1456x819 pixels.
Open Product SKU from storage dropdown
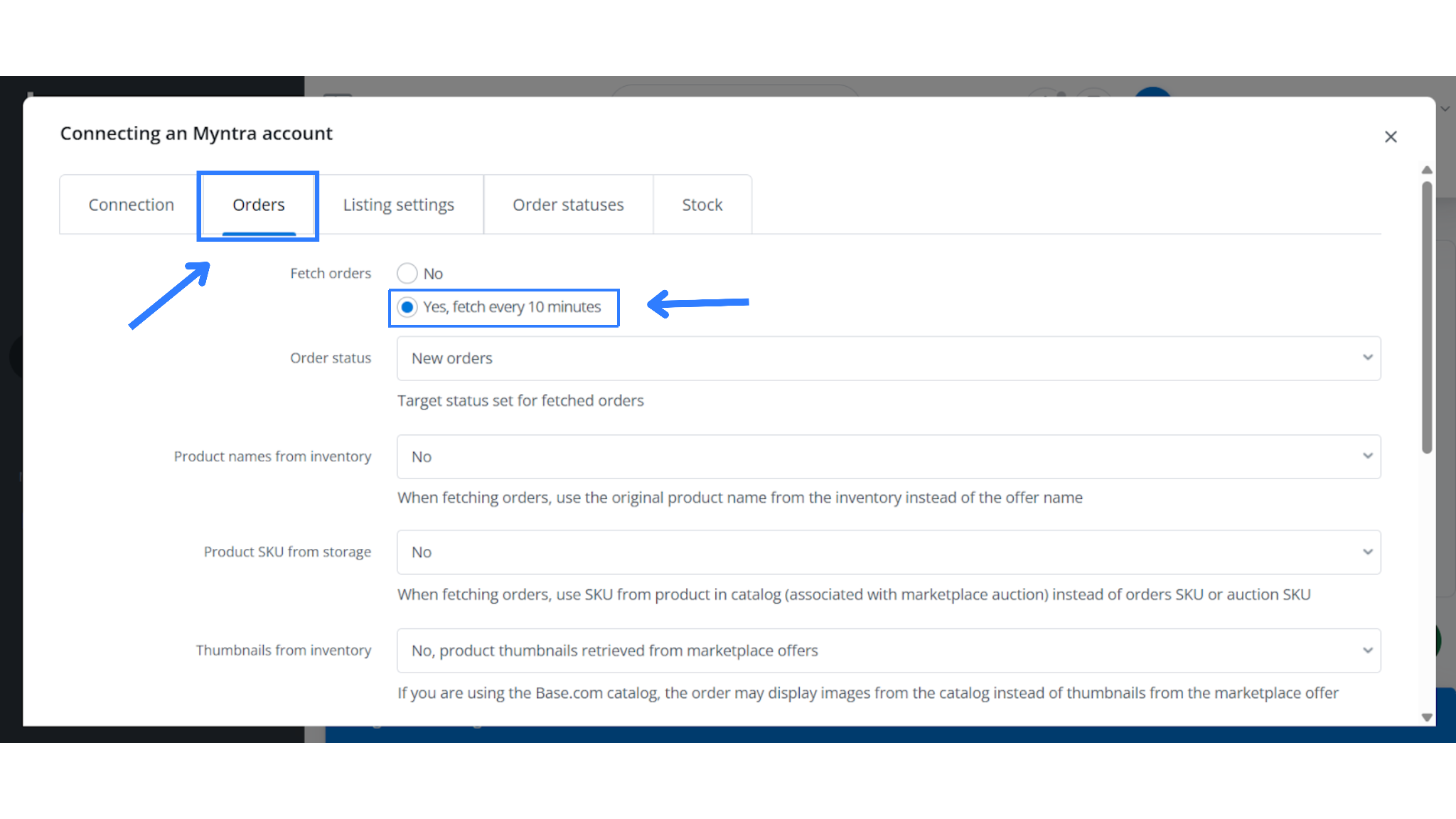pyautogui.click(x=887, y=552)
